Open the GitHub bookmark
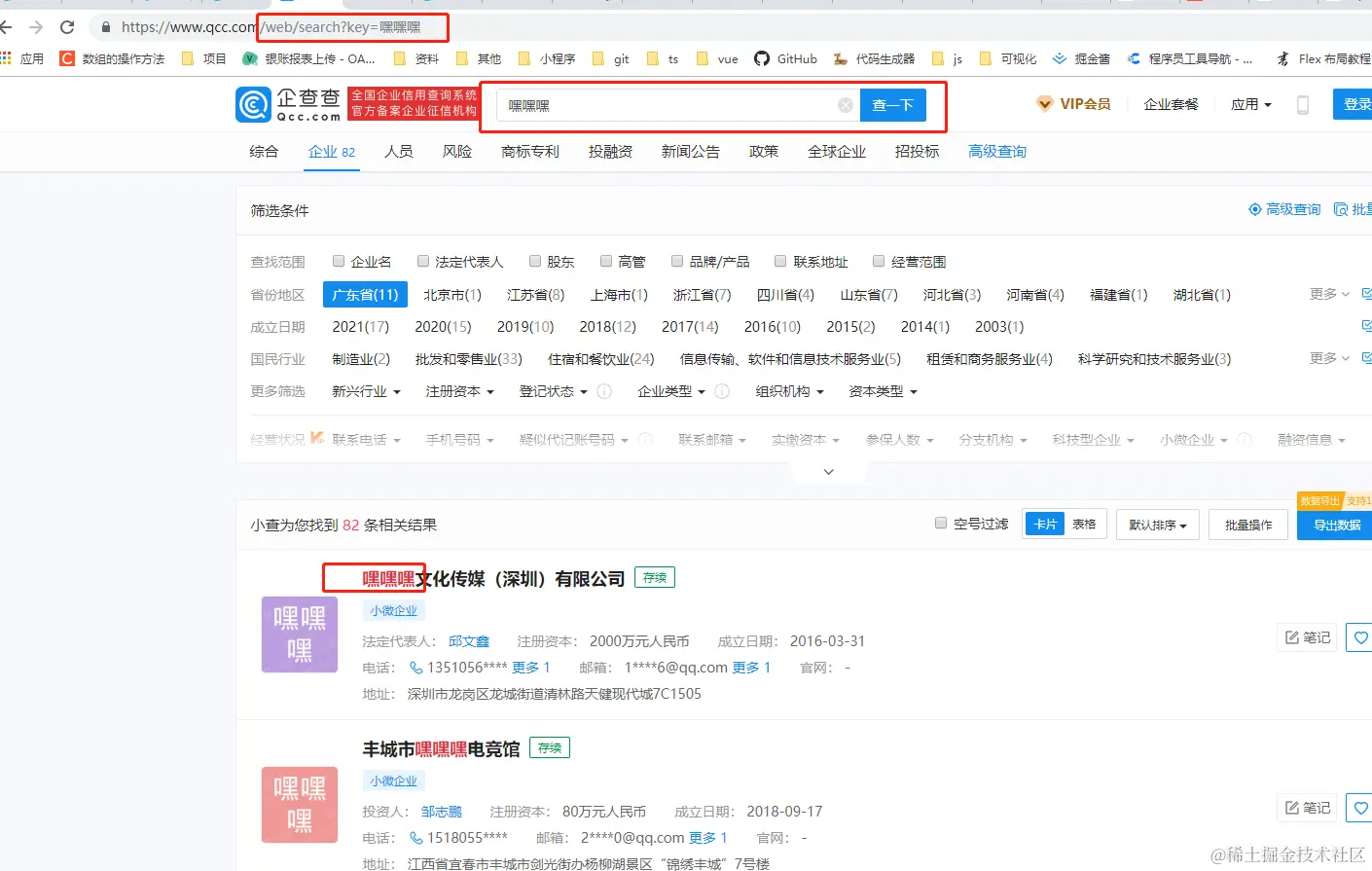 (x=786, y=59)
